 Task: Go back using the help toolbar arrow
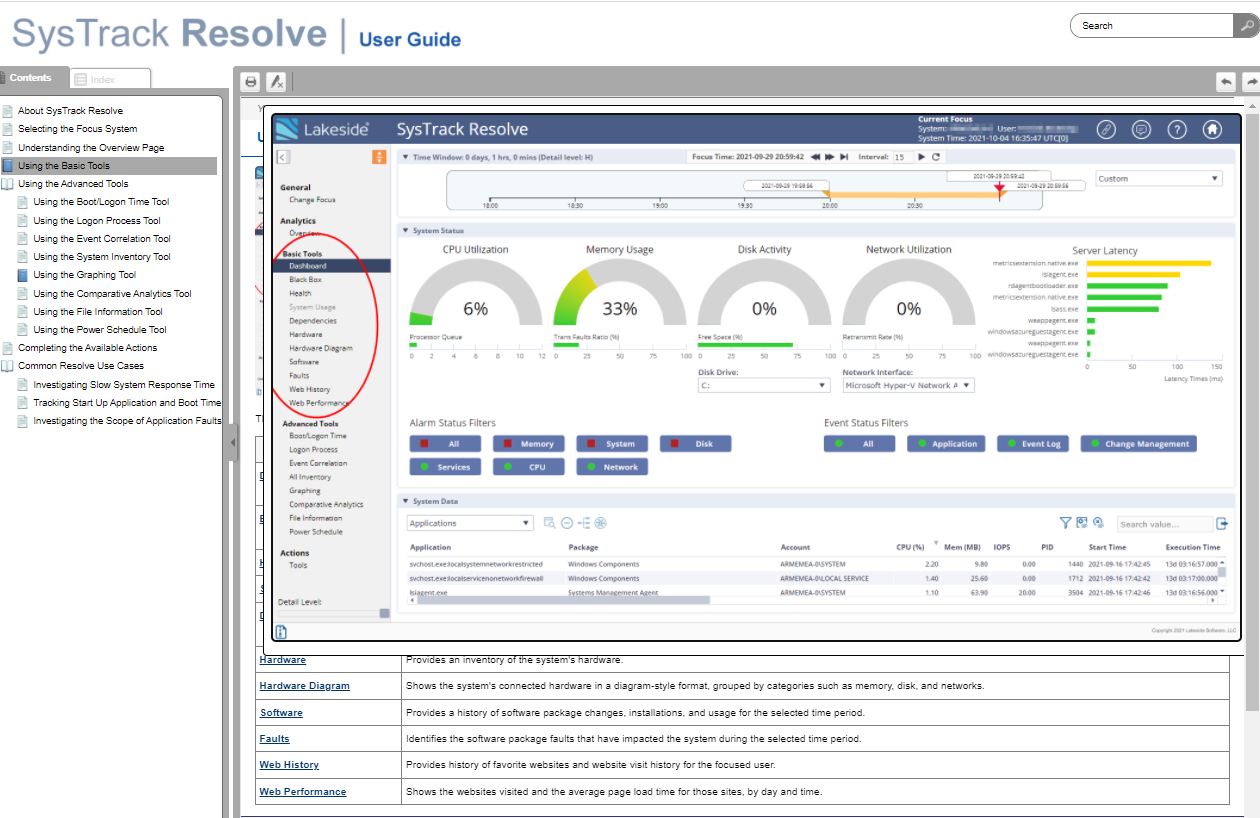[x=1225, y=82]
